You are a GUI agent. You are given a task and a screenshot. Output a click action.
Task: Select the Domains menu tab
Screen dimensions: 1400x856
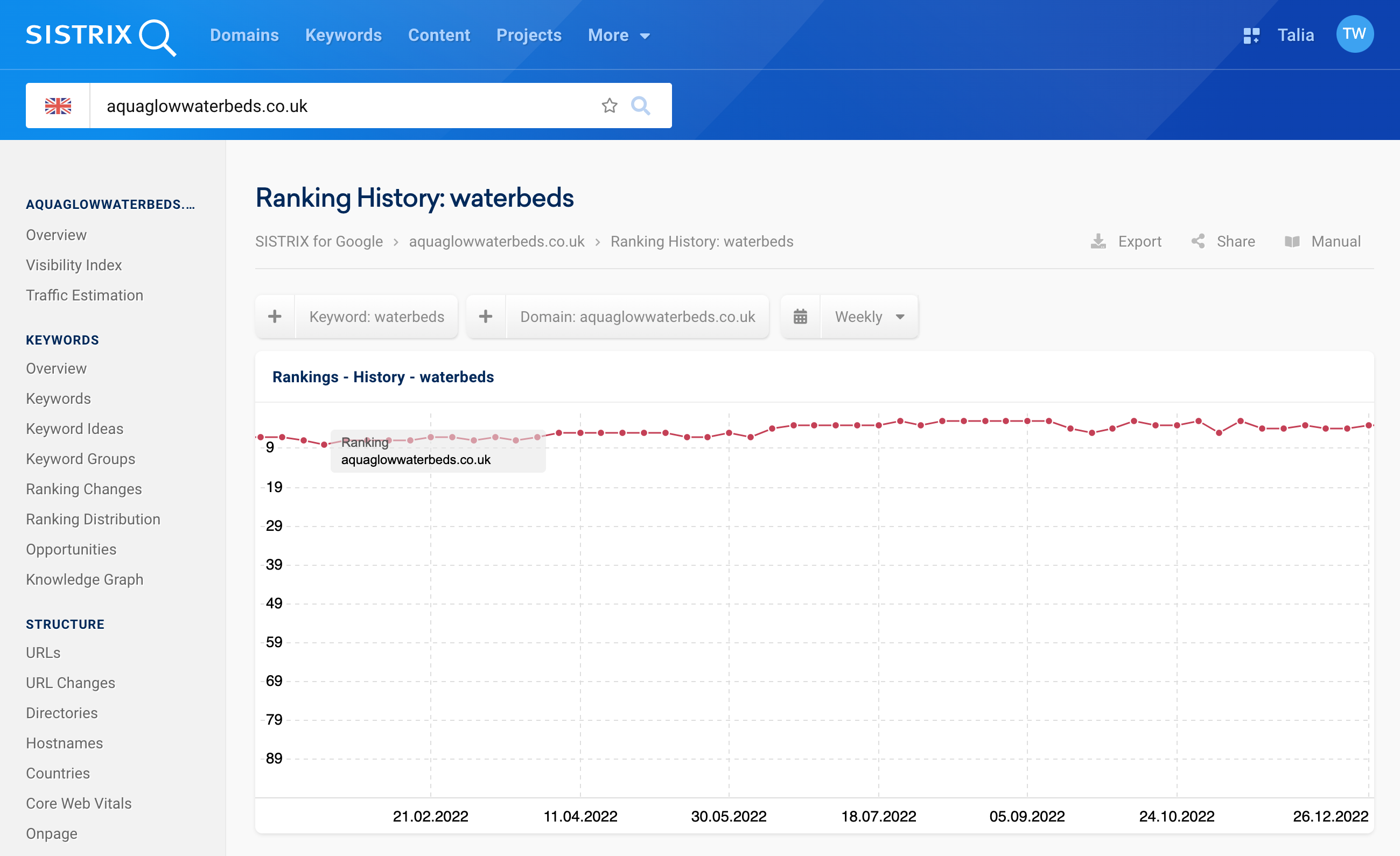245,35
